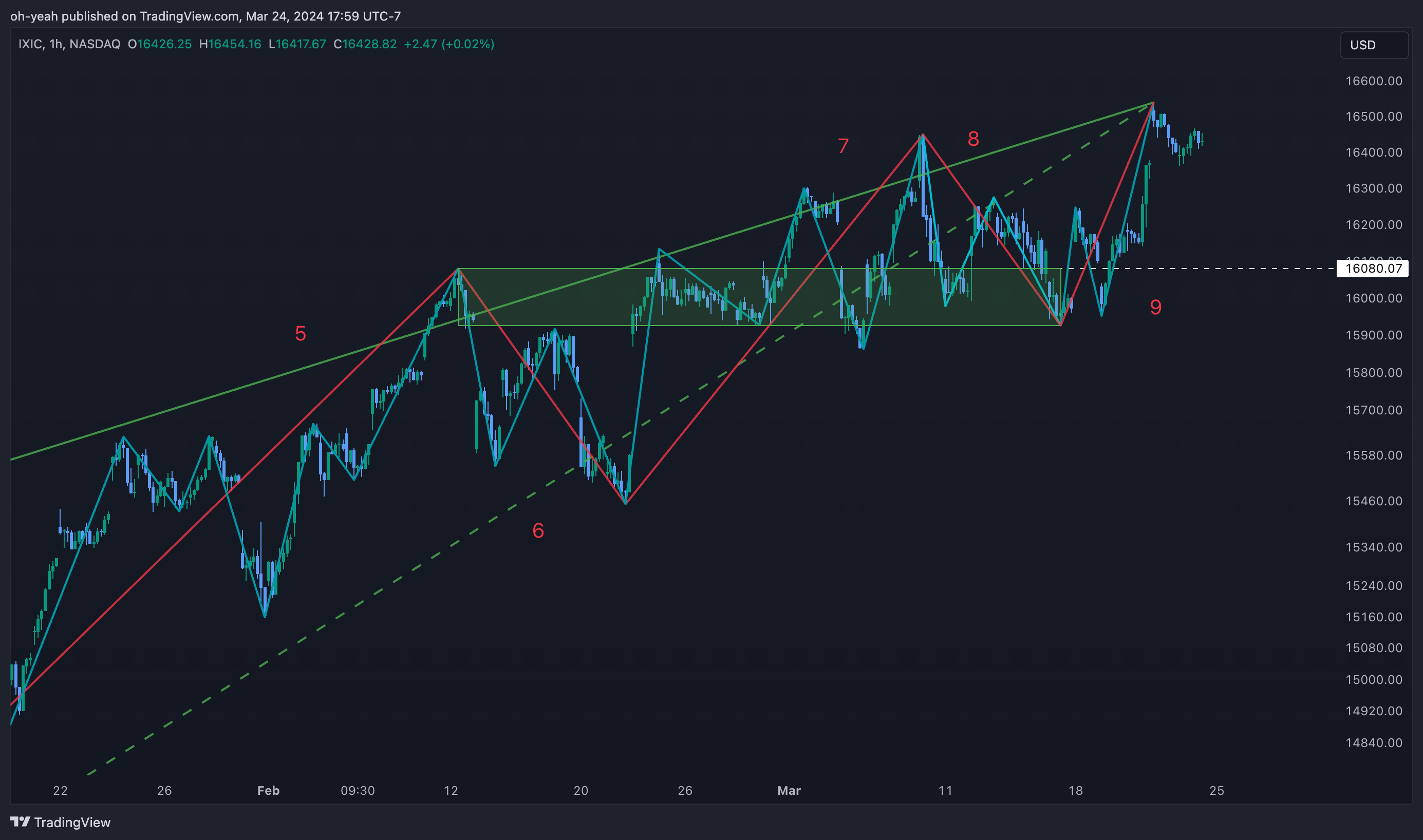Click the TradingView brand text link
The height and width of the screenshot is (840, 1423).
[x=72, y=822]
